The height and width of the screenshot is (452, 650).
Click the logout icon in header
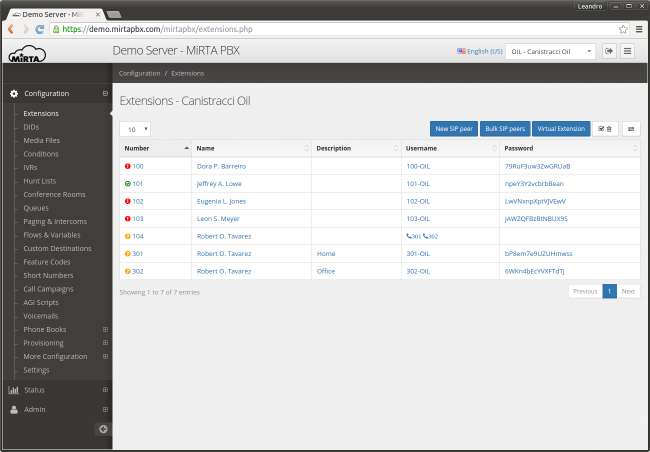pyautogui.click(x=609, y=51)
